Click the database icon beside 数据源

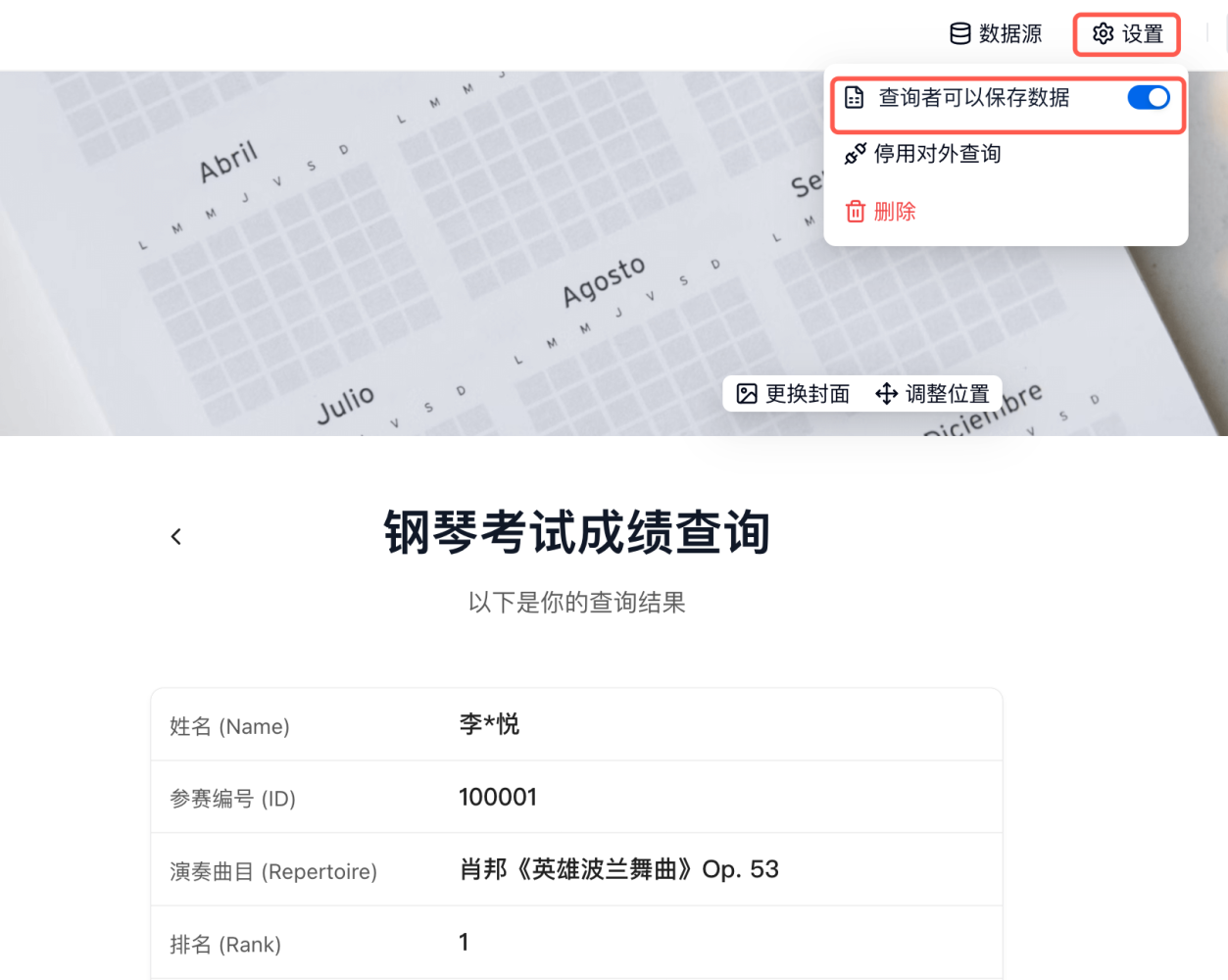click(960, 34)
